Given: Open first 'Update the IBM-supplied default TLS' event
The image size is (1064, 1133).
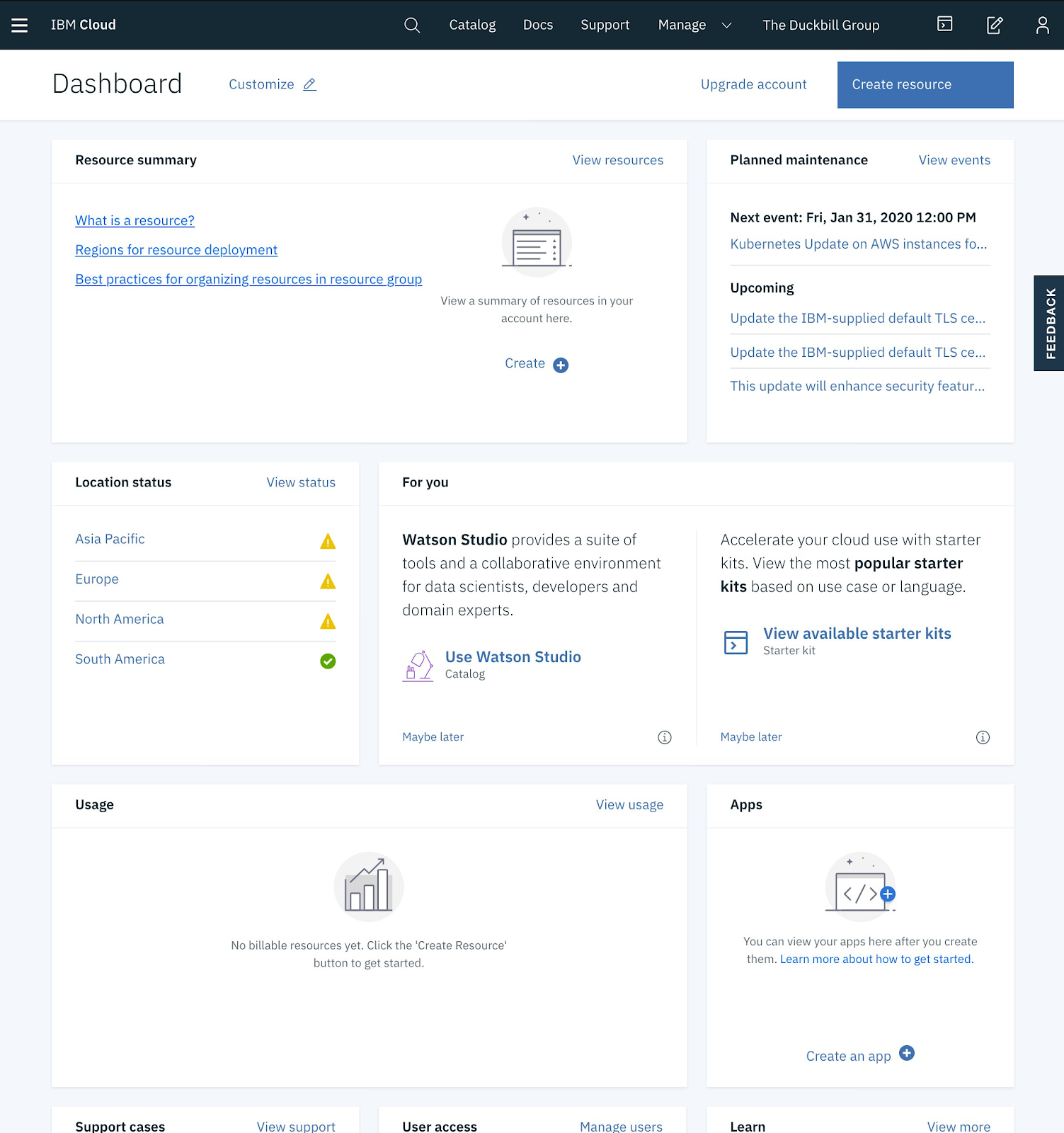Looking at the screenshot, I should coord(858,319).
